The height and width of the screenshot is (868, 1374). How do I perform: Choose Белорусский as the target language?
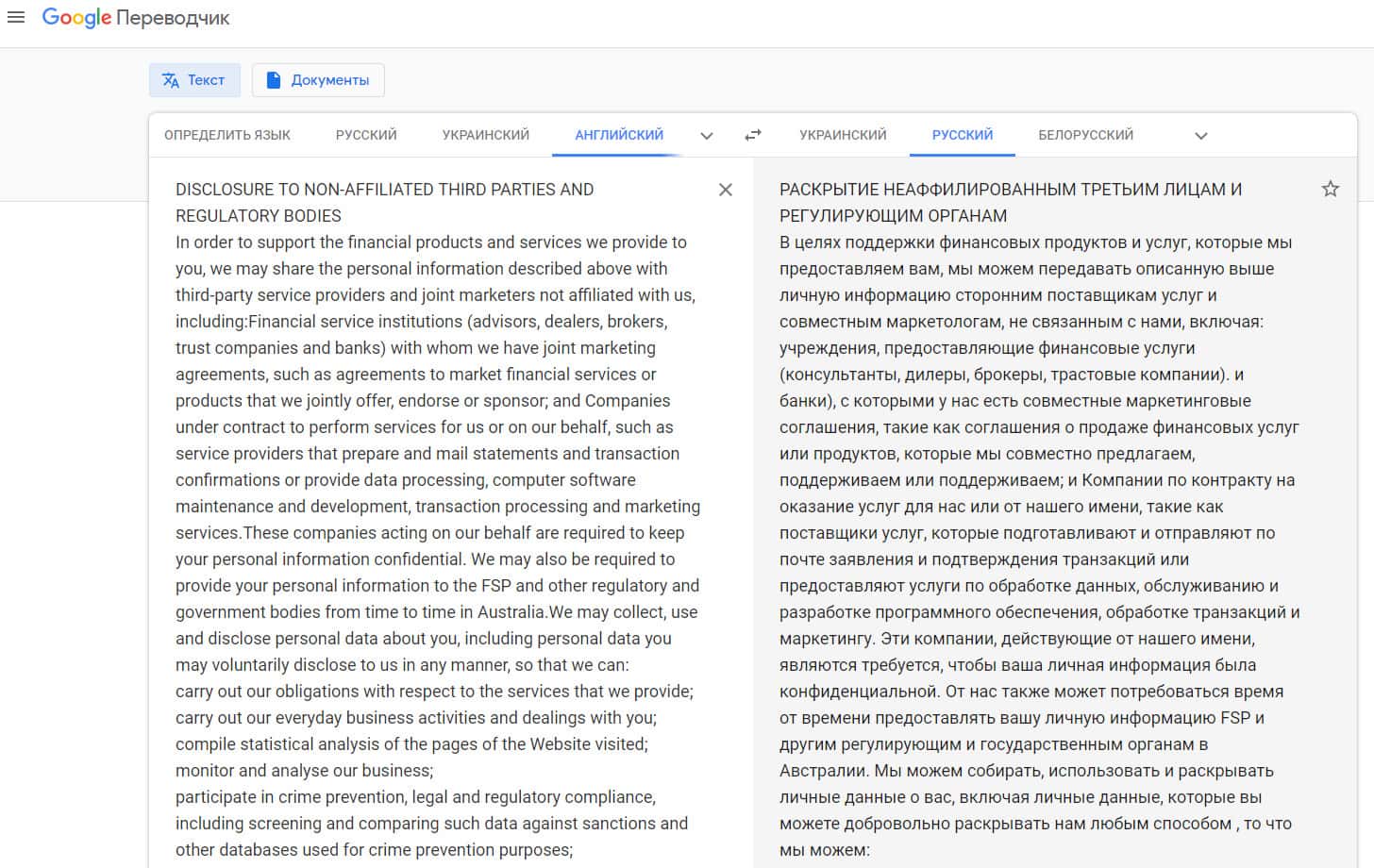click(x=1085, y=135)
